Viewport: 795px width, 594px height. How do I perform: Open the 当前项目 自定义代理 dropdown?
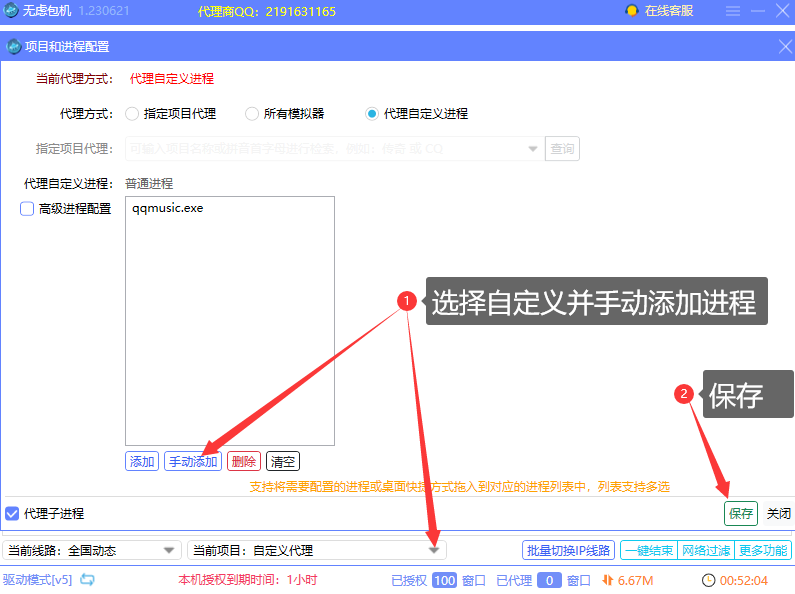tap(317, 550)
